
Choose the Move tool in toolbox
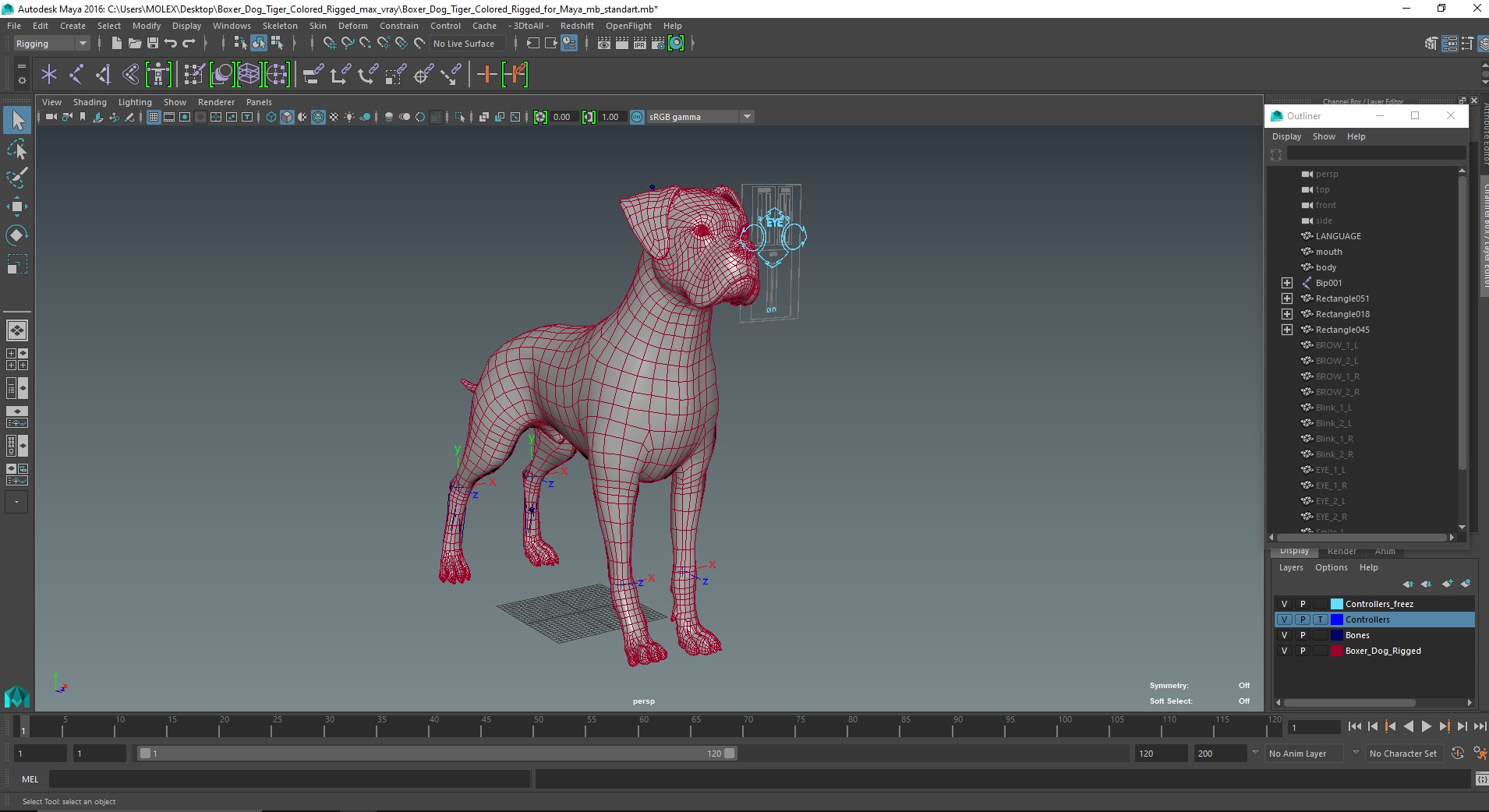pyautogui.click(x=17, y=207)
